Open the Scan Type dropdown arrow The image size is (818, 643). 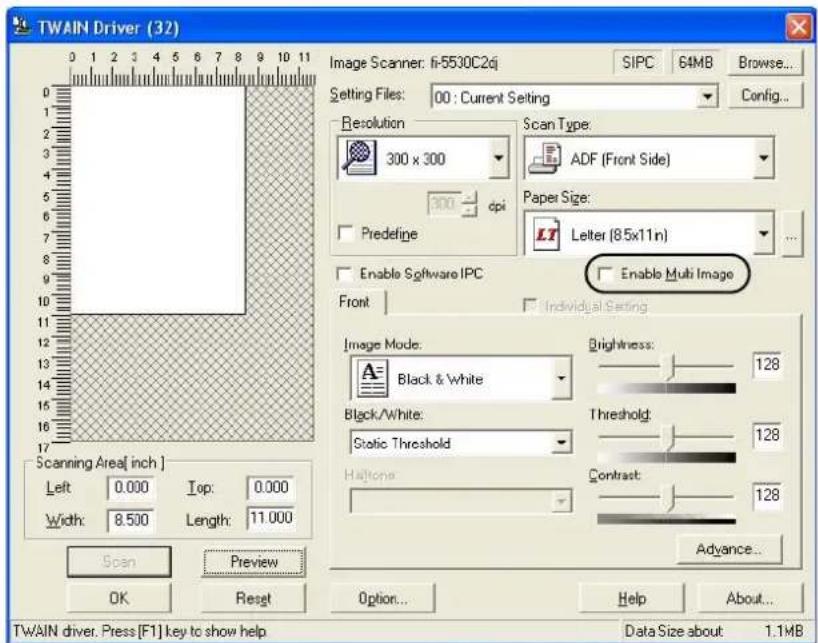pos(763,158)
